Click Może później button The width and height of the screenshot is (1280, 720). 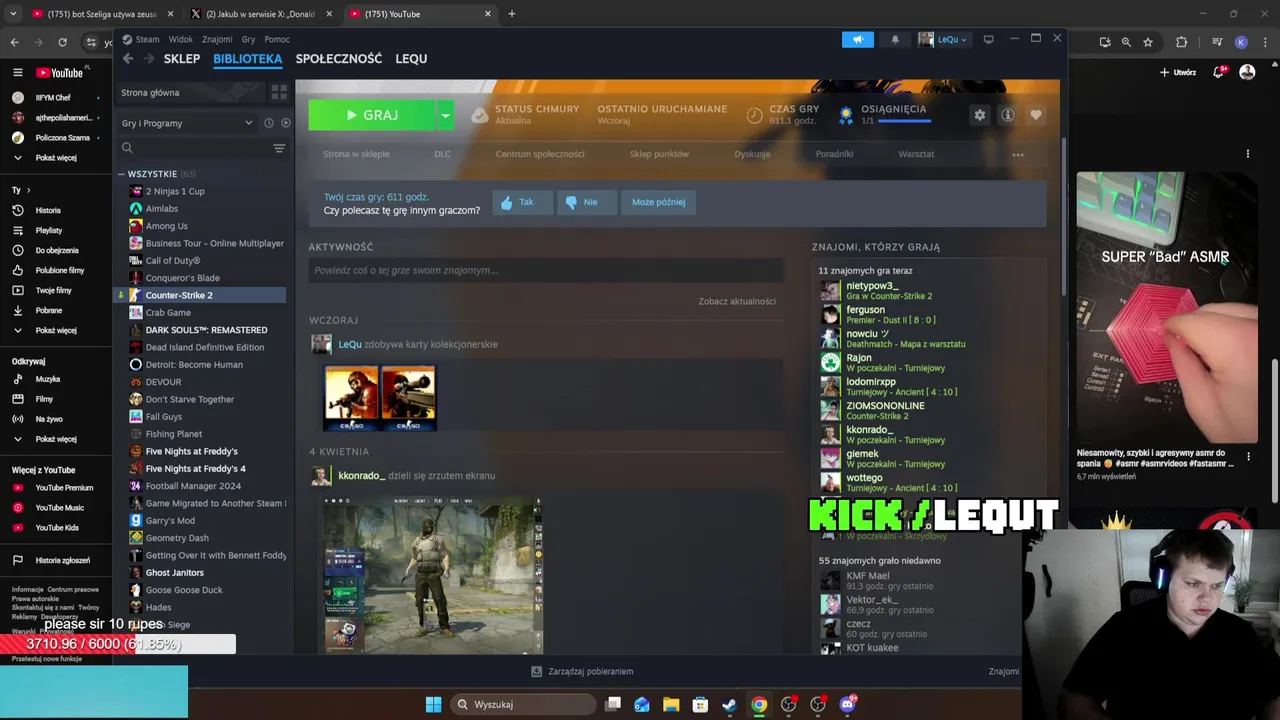pos(658,202)
